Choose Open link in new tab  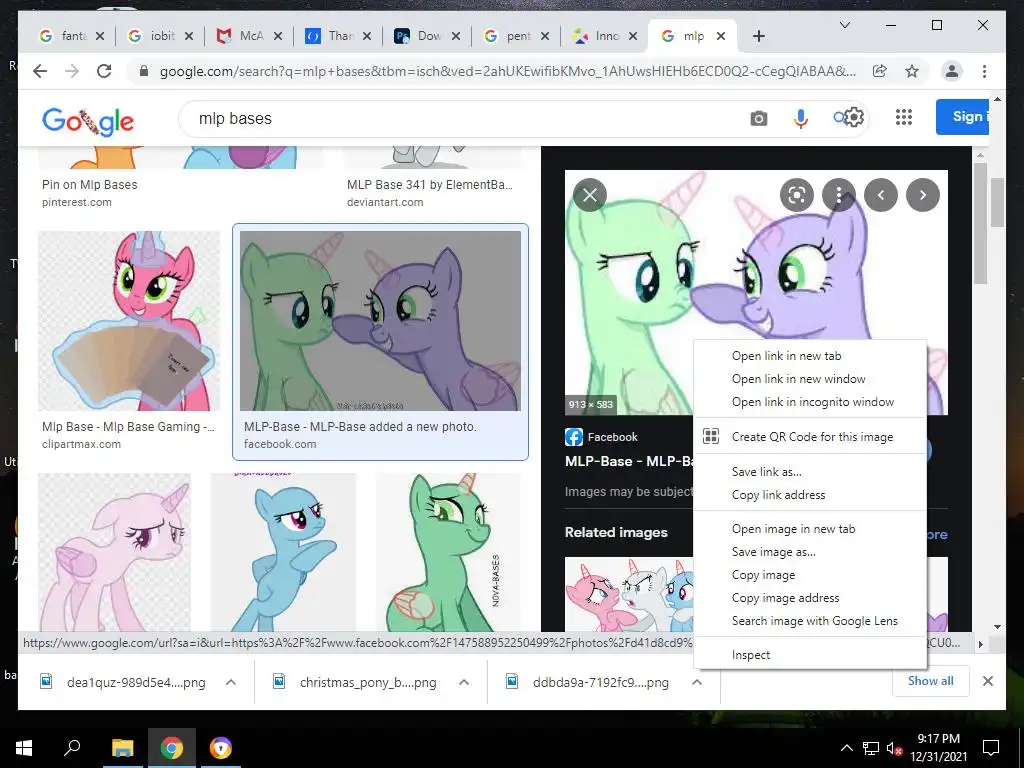tap(810, 356)
